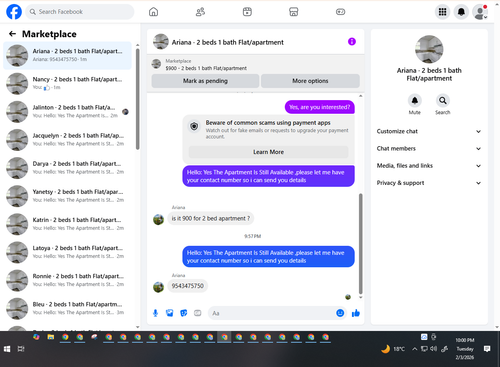Open the notifications bell in top bar
The image size is (500, 367).
coord(461,12)
